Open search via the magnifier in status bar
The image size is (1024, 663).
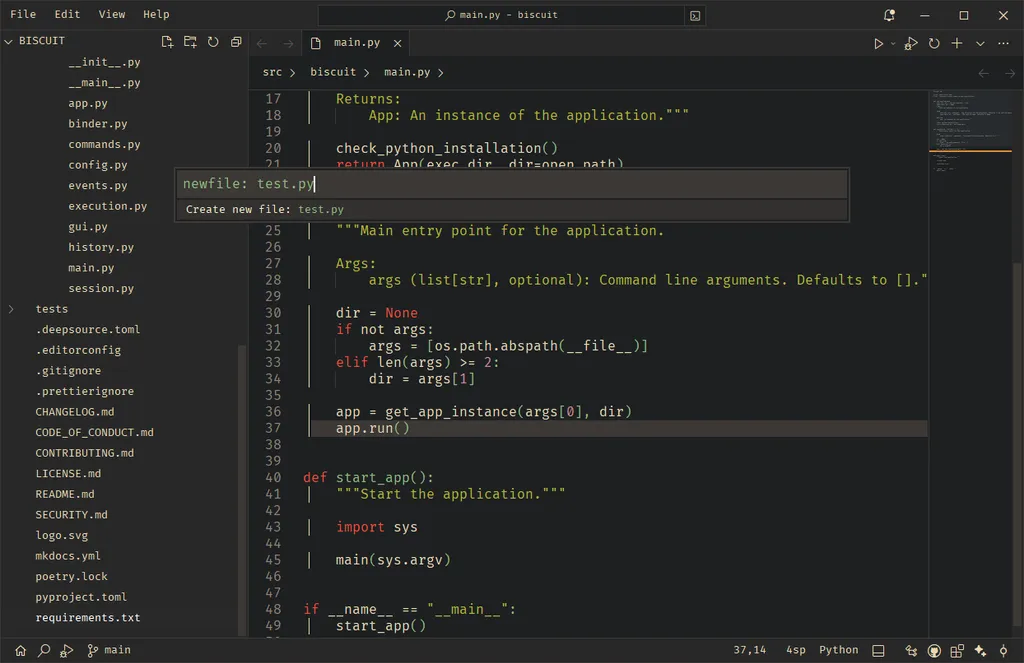44,651
